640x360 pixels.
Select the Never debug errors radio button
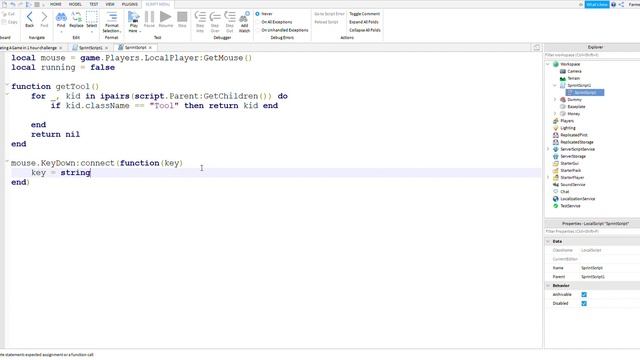tap(258, 14)
